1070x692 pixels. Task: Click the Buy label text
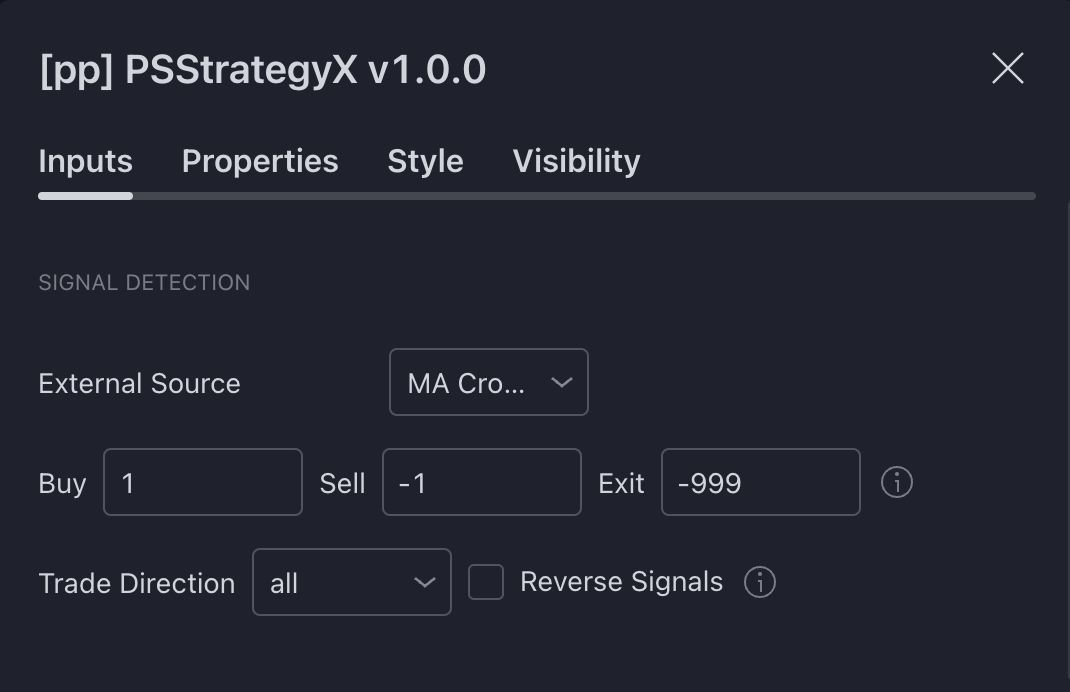click(x=62, y=484)
